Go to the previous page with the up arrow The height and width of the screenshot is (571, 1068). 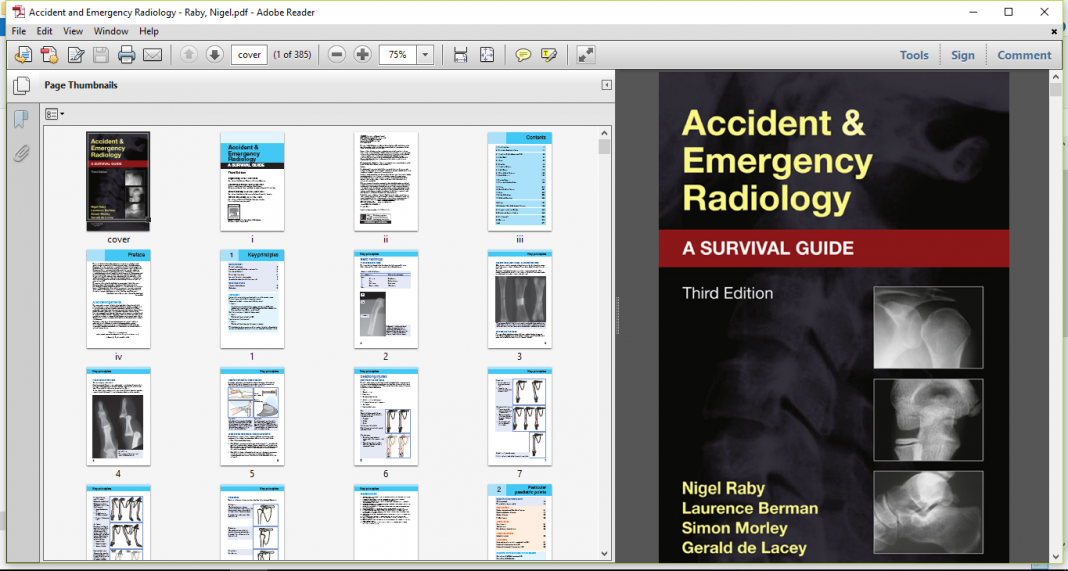point(189,55)
